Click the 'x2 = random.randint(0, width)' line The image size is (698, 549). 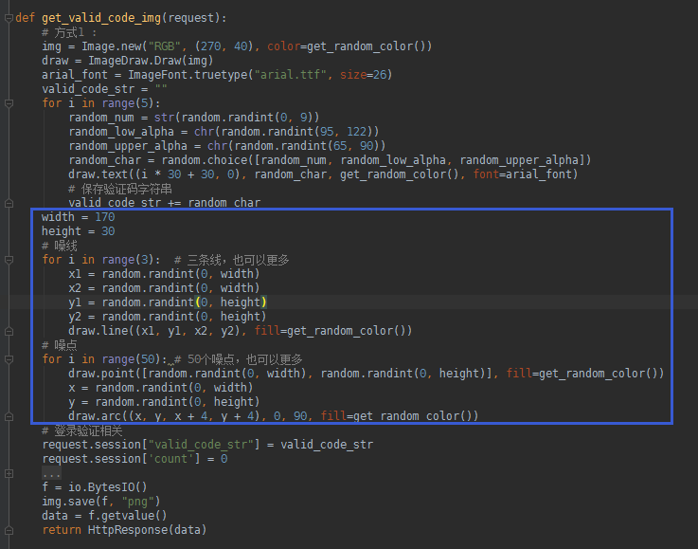point(164,288)
